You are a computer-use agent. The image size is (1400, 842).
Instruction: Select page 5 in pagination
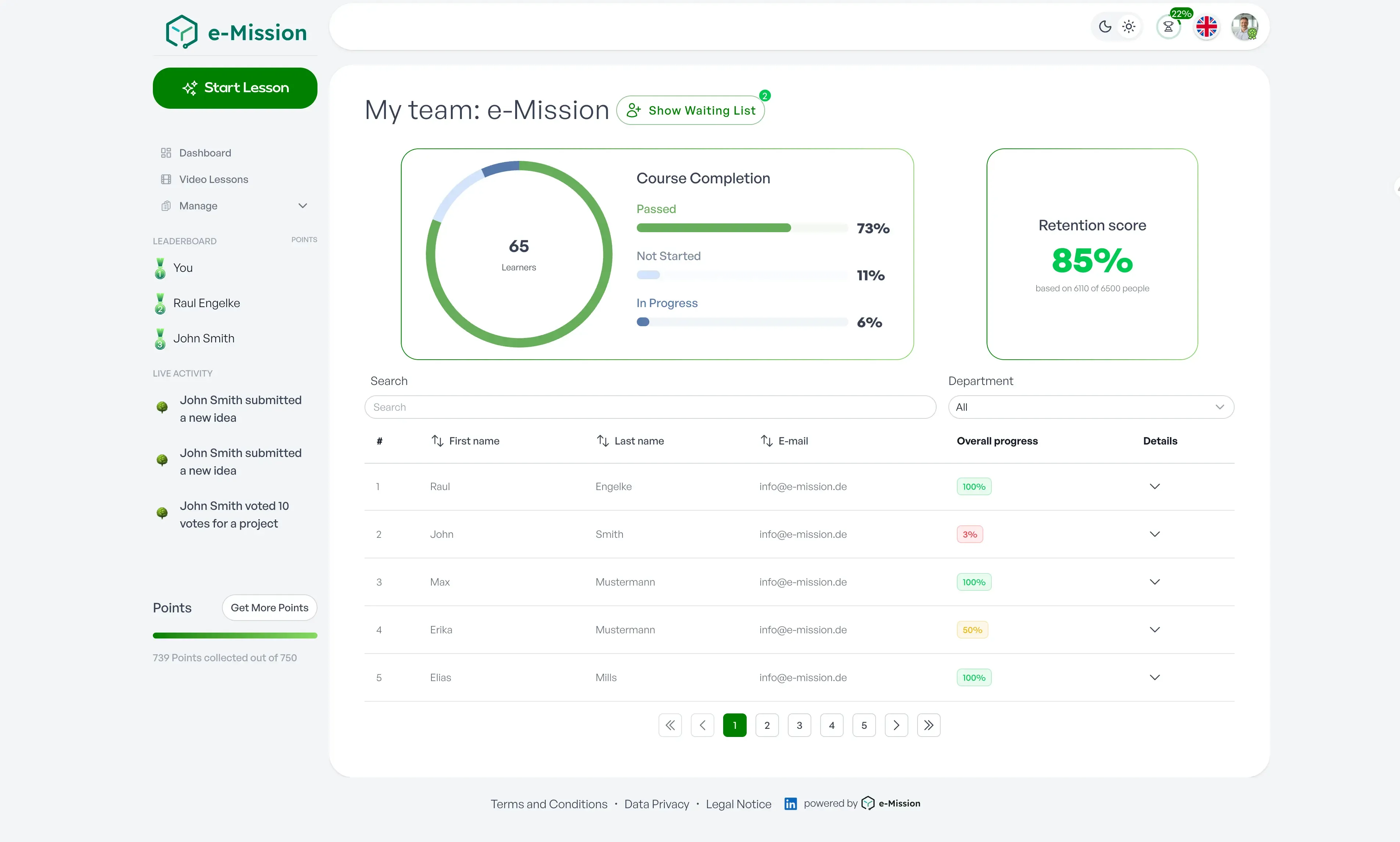(864, 725)
